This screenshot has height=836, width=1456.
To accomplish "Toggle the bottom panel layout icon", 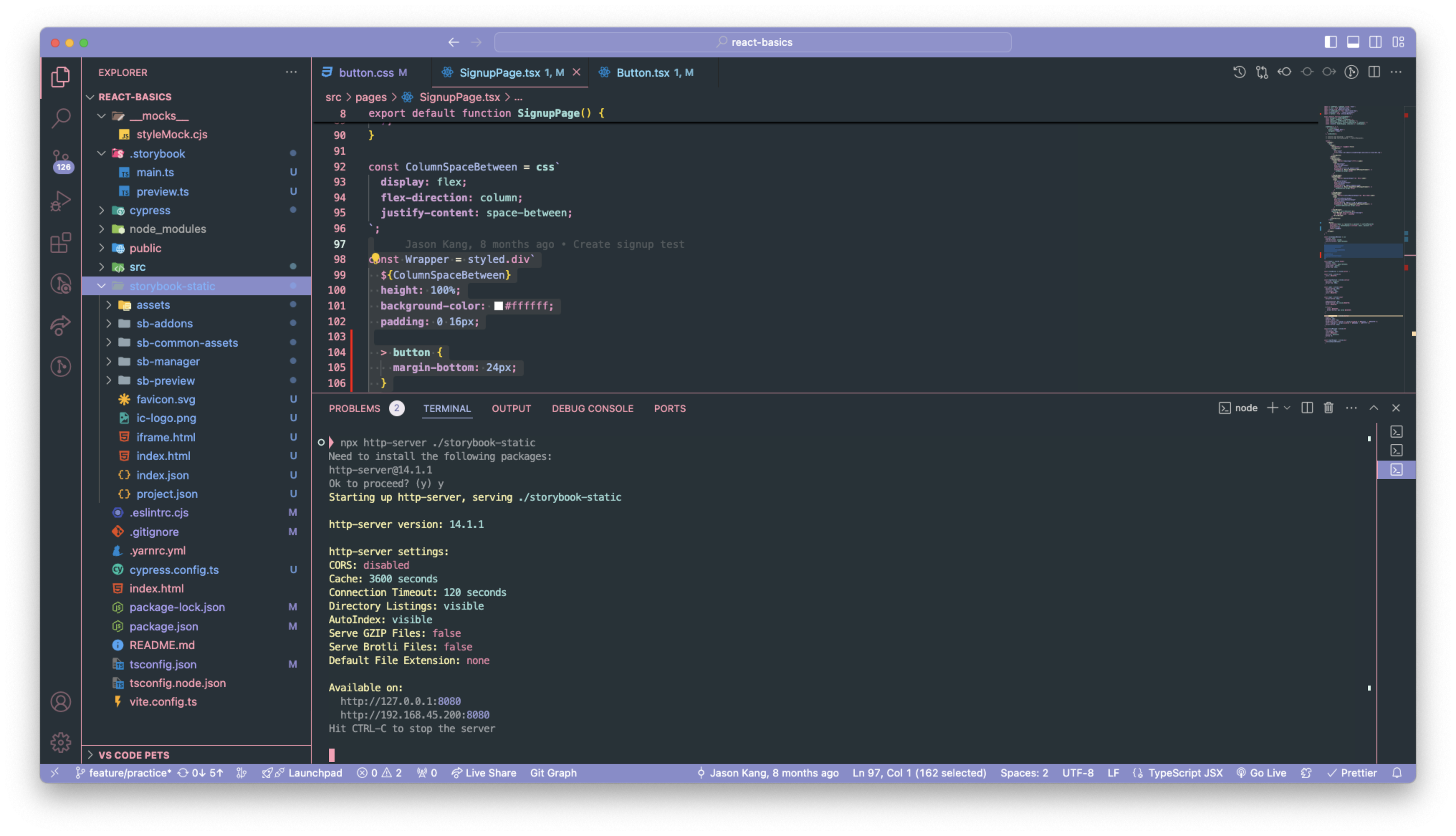I will (x=1353, y=42).
